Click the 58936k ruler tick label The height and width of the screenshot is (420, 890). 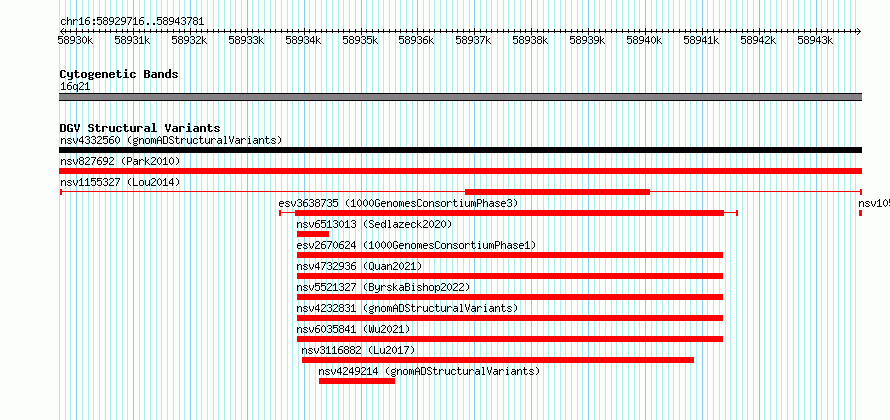(x=417, y=40)
